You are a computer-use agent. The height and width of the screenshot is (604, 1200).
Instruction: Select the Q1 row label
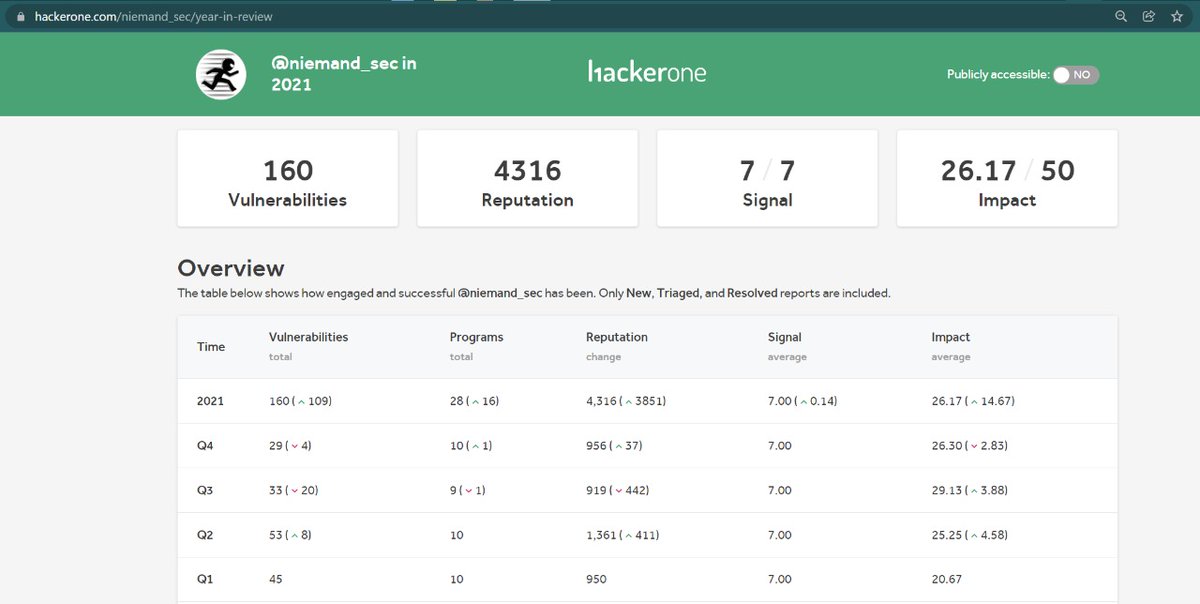coord(204,579)
